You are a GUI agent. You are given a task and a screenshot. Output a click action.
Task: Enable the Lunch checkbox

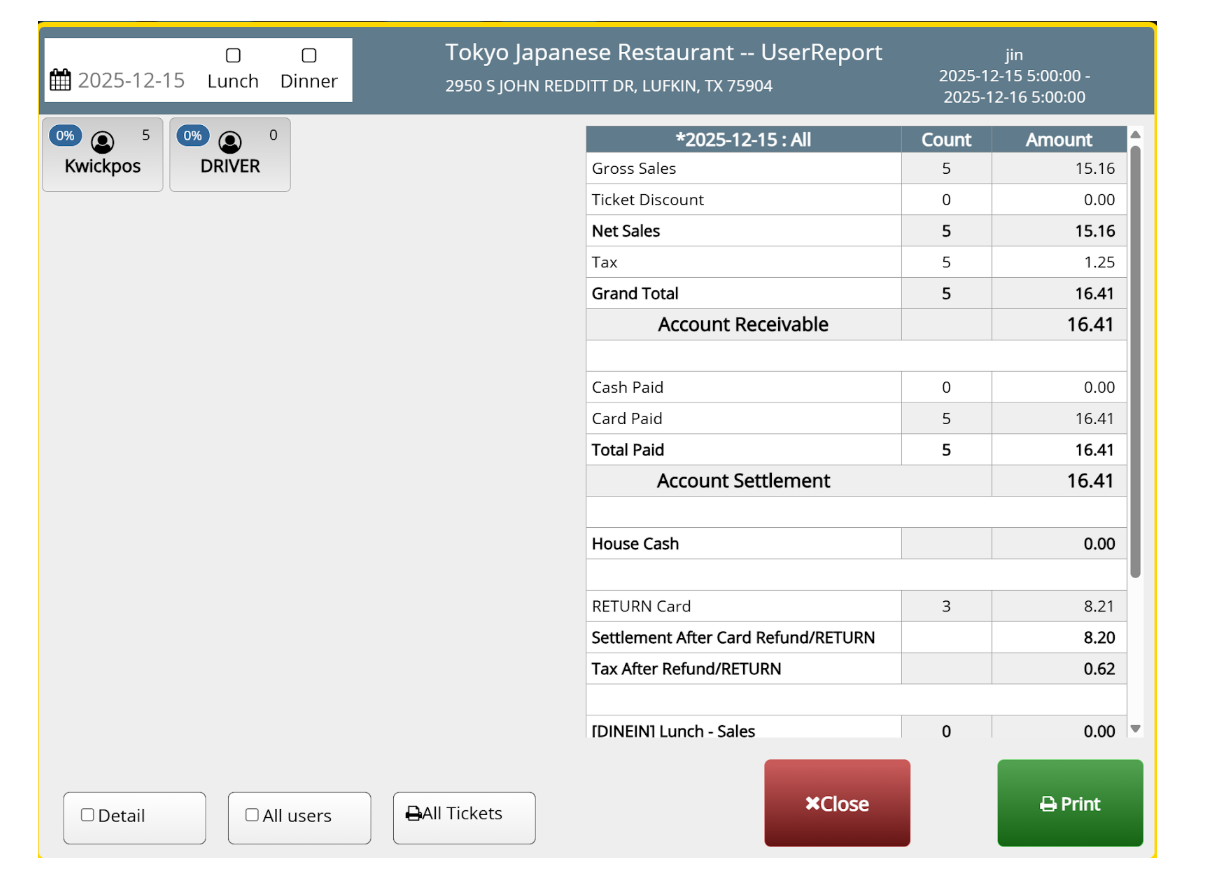pos(233,56)
